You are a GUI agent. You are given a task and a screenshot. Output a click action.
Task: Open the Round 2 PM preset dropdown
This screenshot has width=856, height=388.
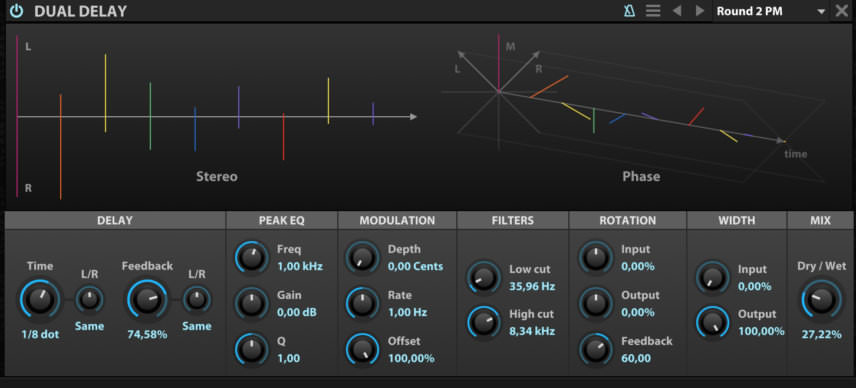pos(770,11)
